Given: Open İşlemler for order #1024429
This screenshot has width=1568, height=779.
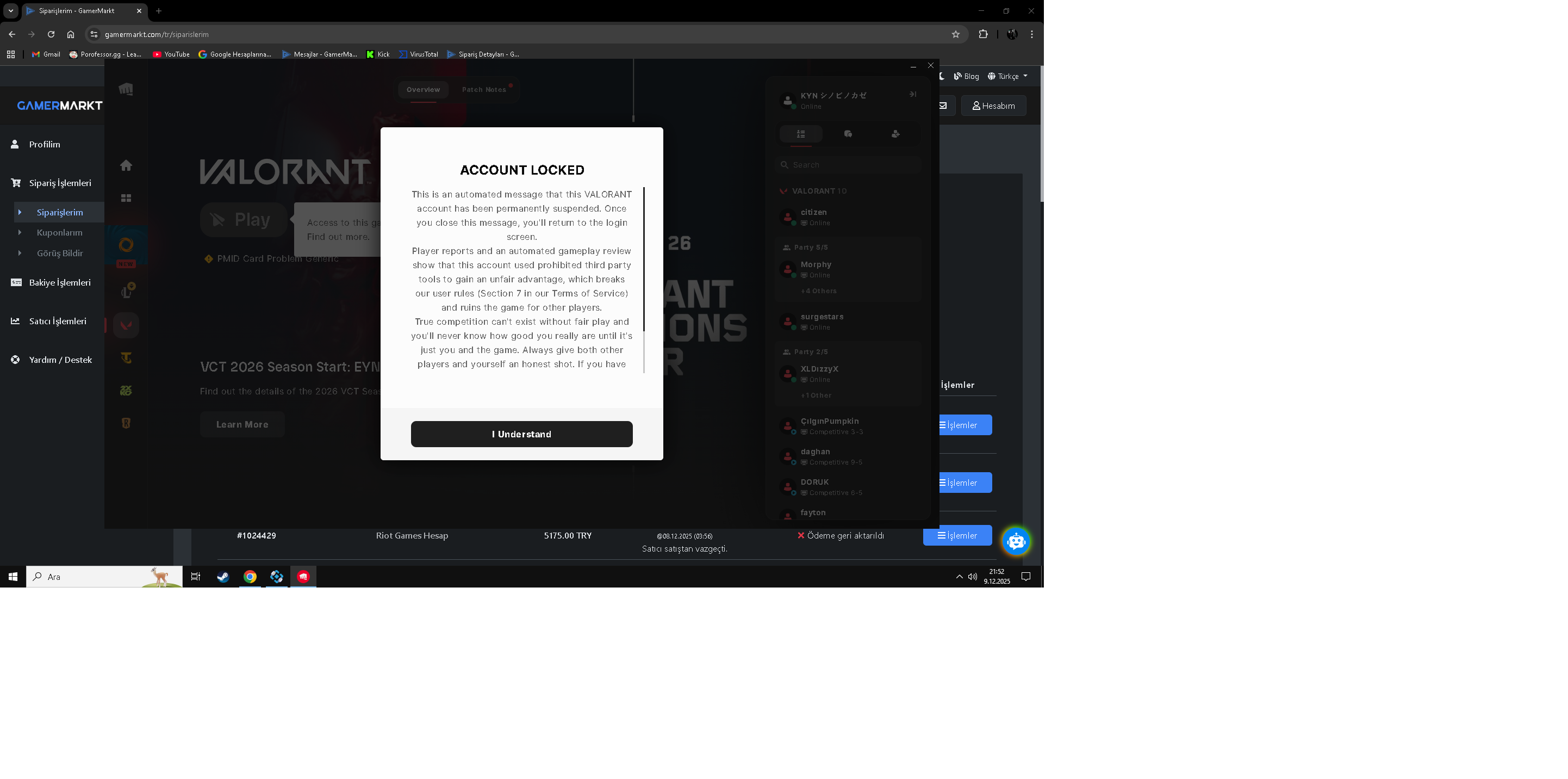Looking at the screenshot, I should [957, 535].
